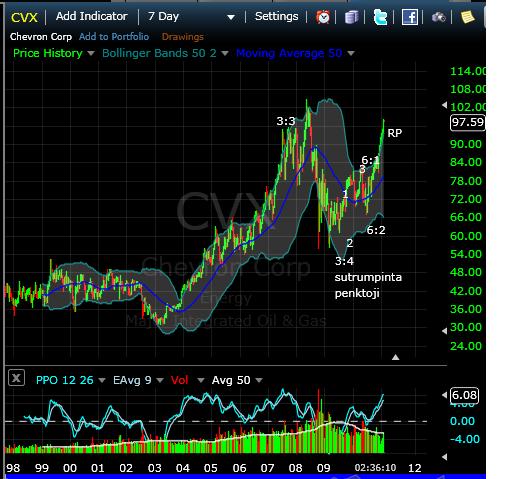The height and width of the screenshot is (479, 512).
Task: Click arrow marker at bottom right of volume panel
Action: [444, 457]
